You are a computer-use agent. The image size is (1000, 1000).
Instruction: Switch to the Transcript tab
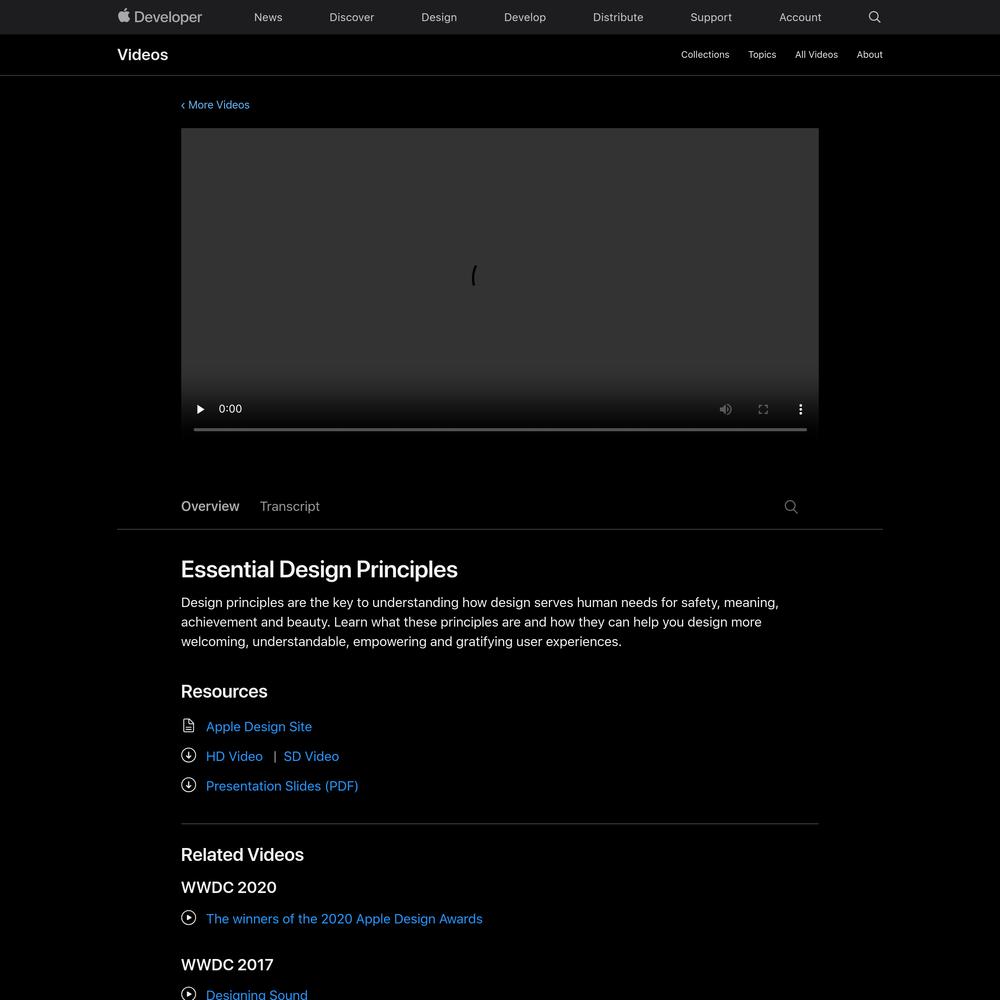[290, 506]
